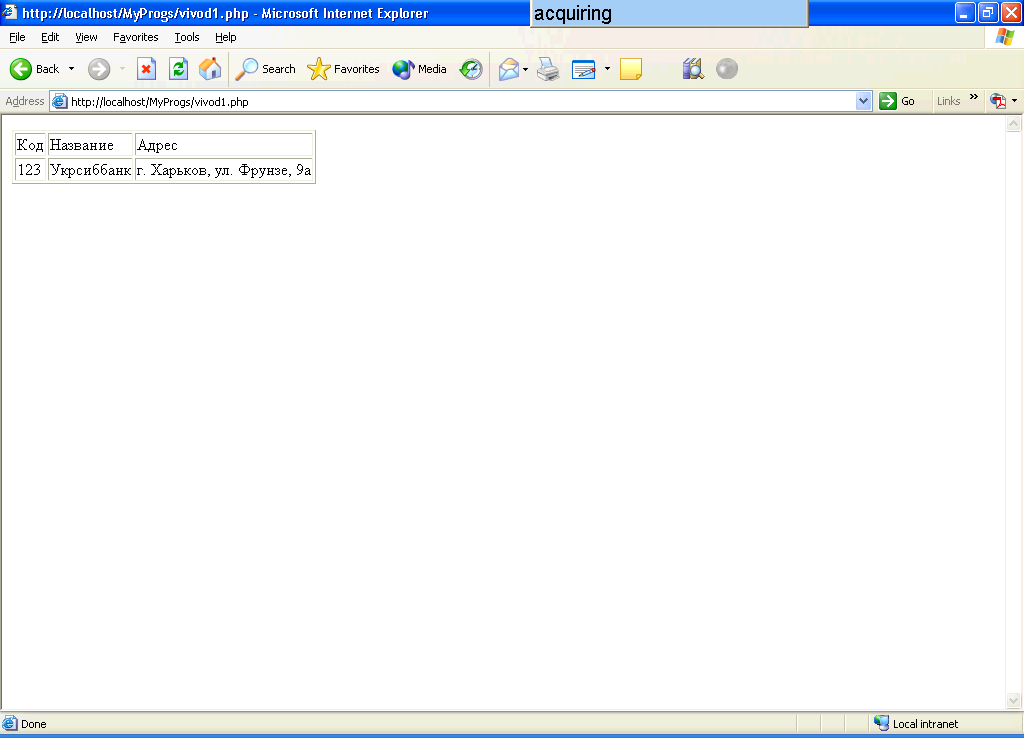The height and width of the screenshot is (738, 1024).
Task: Click the Mail envelope icon
Action: 509,69
